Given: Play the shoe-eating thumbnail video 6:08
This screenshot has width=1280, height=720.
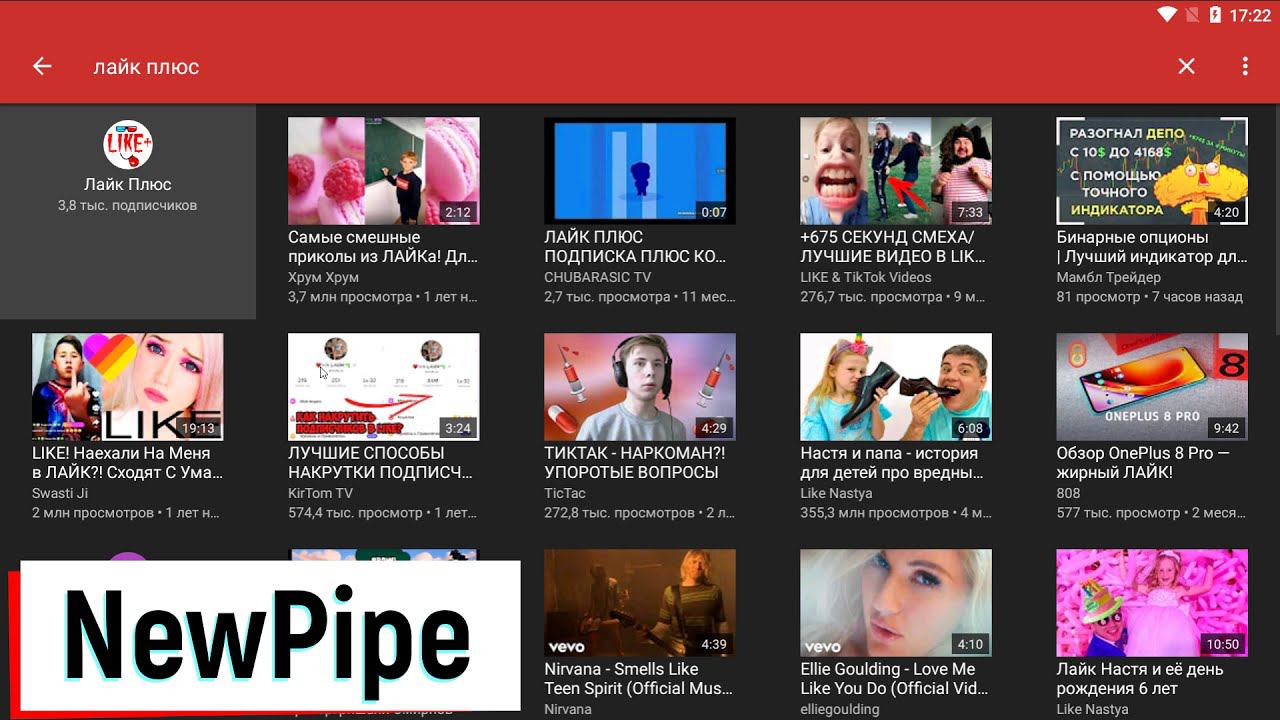Looking at the screenshot, I should pos(896,387).
